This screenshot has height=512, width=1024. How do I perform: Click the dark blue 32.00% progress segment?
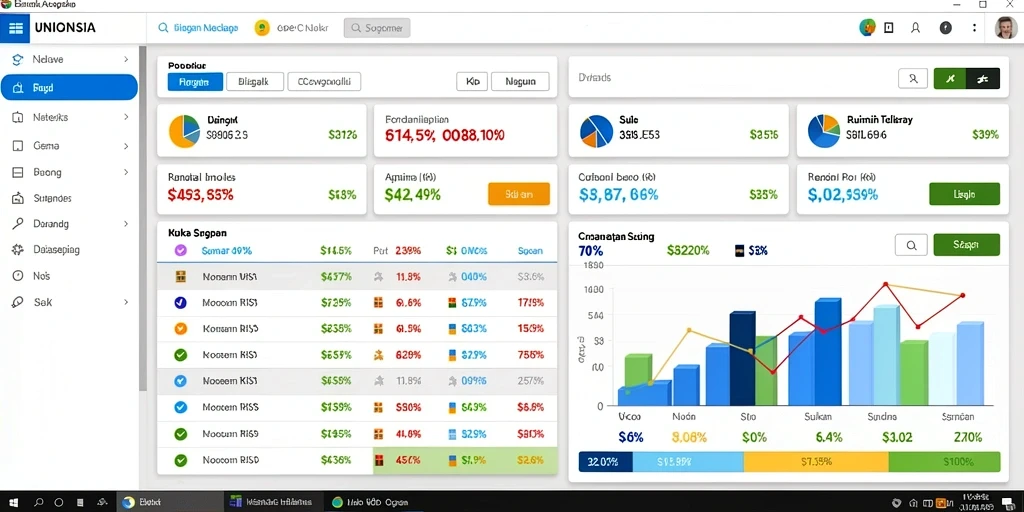(x=605, y=462)
